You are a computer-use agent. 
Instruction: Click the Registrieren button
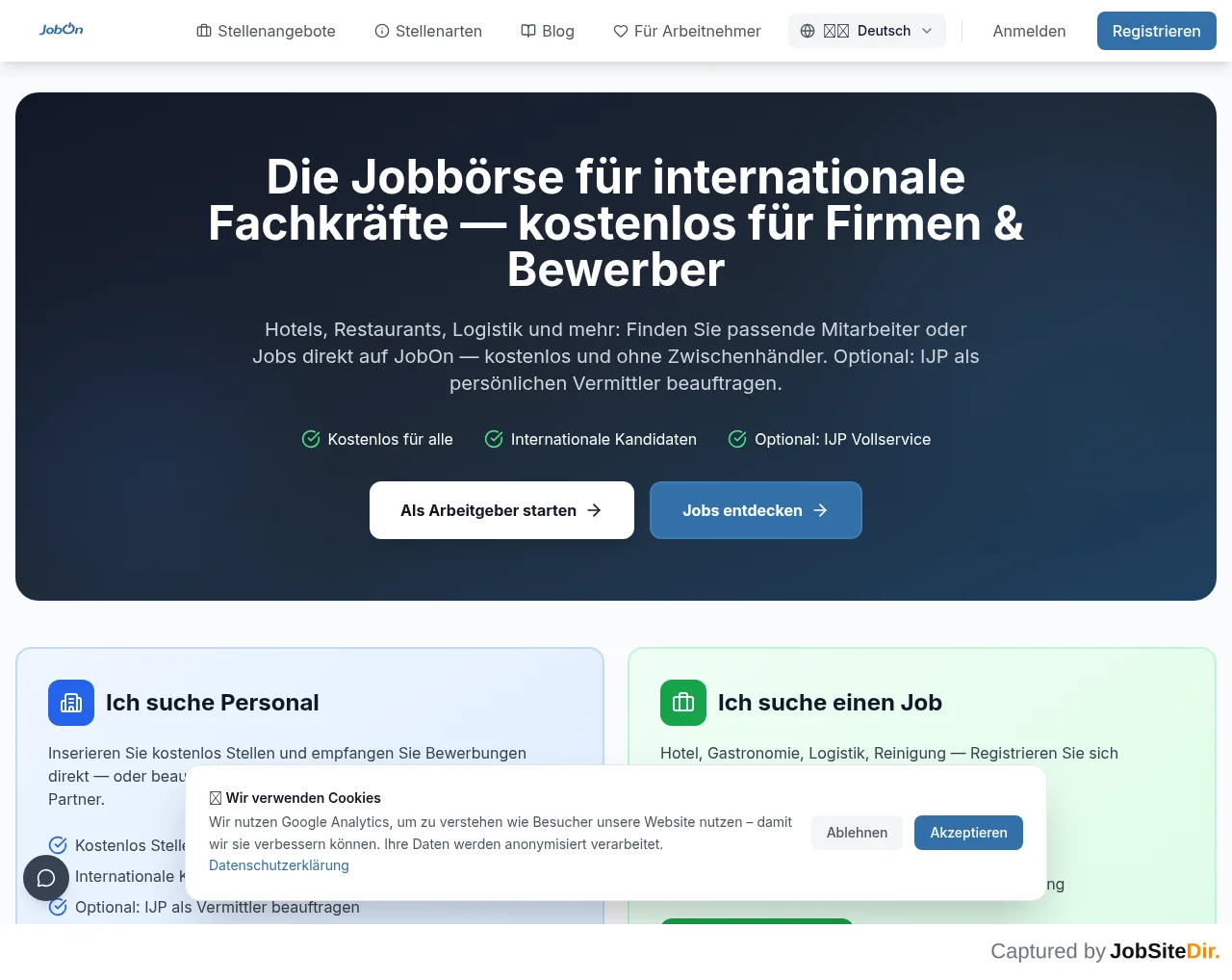click(x=1156, y=31)
